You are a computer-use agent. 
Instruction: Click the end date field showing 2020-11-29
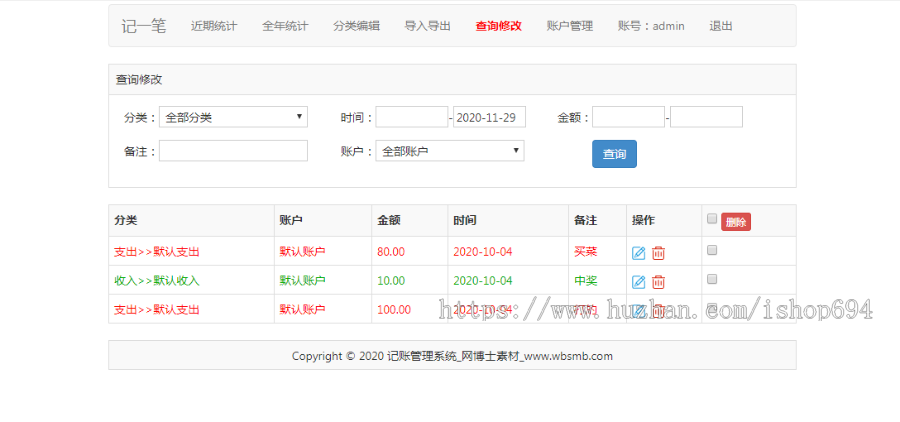pyautogui.click(x=489, y=117)
